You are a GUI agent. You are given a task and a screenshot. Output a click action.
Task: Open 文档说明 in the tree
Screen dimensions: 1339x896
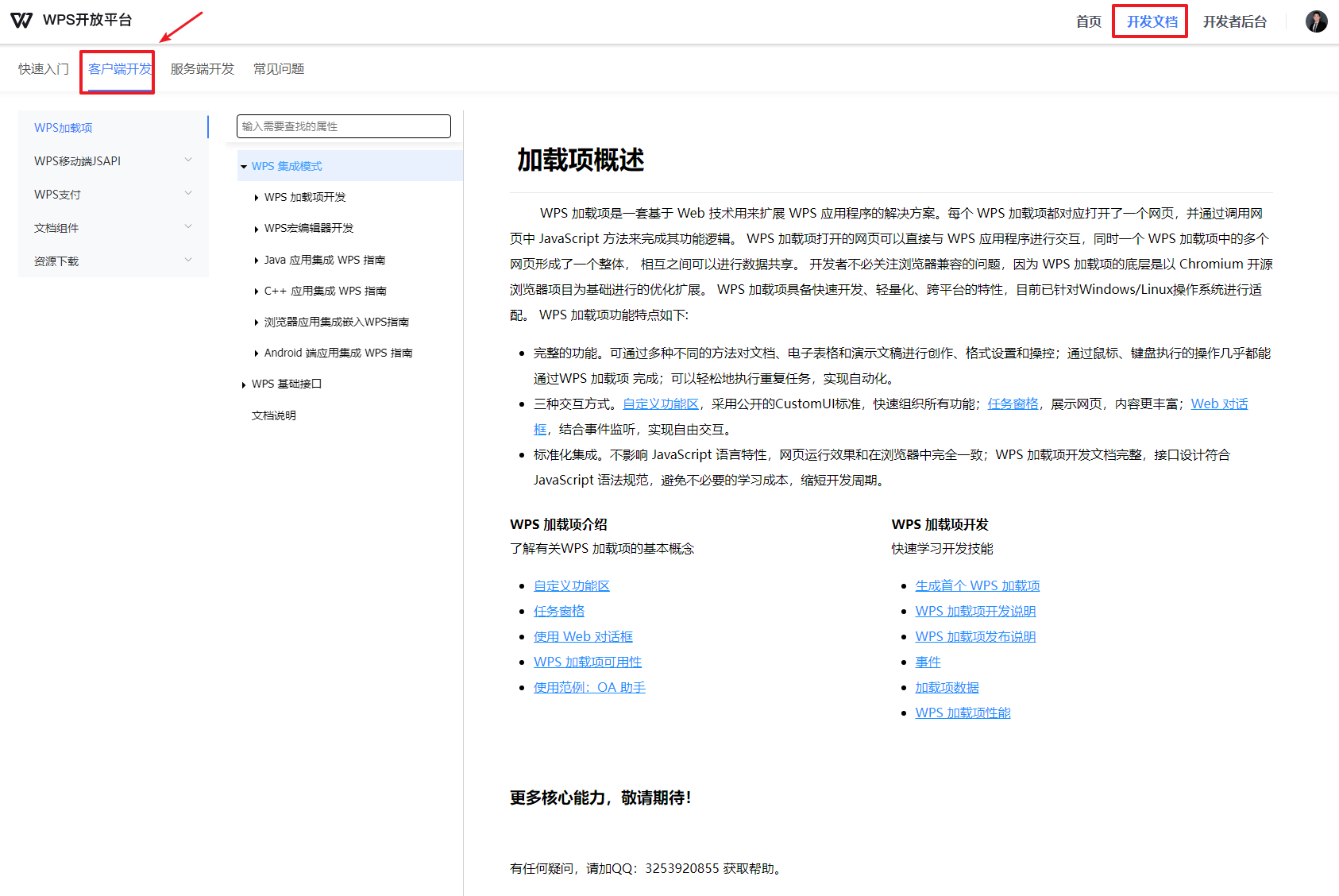pos(274,415)
